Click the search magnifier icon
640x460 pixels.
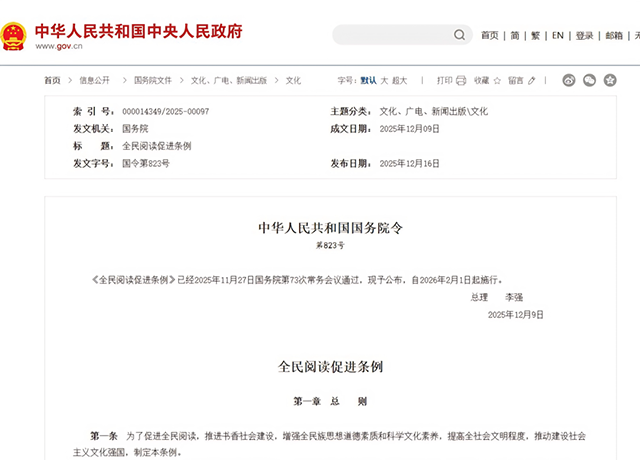[x=459, y=35]
